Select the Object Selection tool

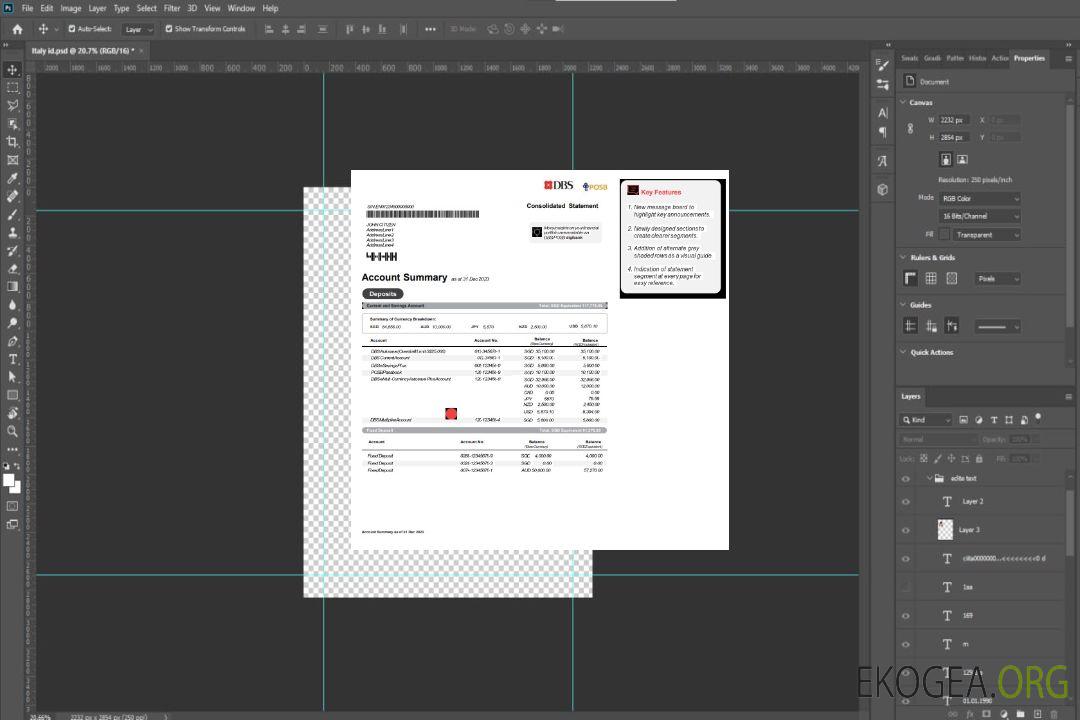click(x=12, y=124)
